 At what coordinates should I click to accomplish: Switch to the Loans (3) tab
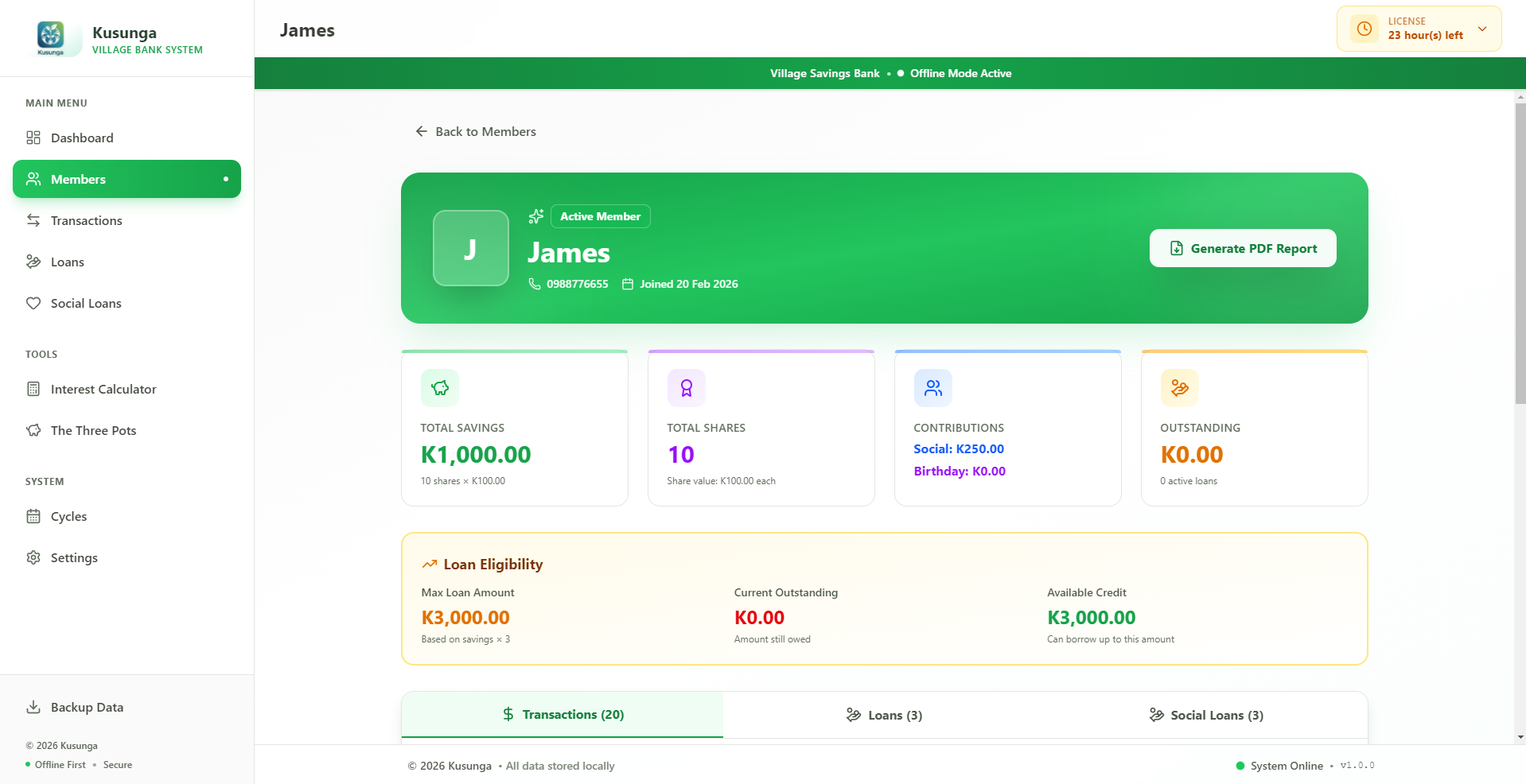[883, 715]
